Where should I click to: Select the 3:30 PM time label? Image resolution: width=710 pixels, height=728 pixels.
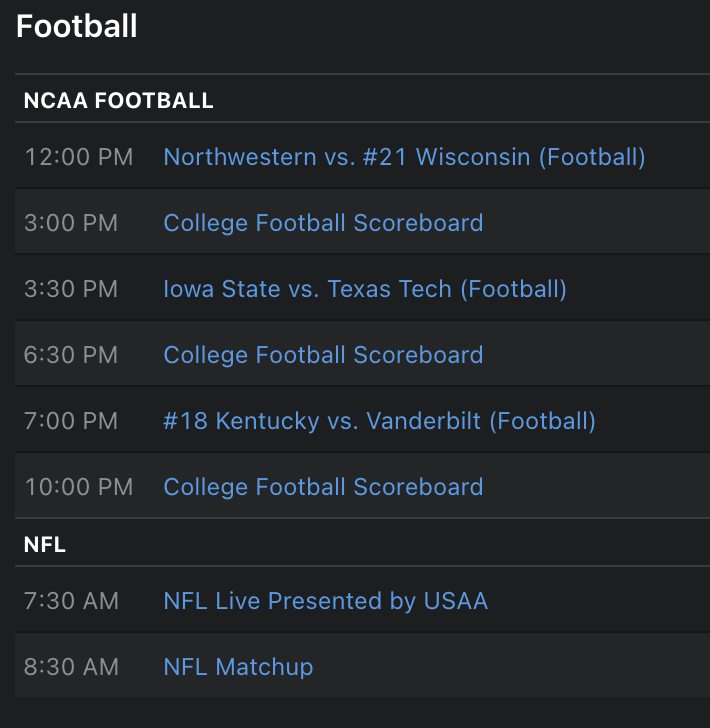(71, 289)
